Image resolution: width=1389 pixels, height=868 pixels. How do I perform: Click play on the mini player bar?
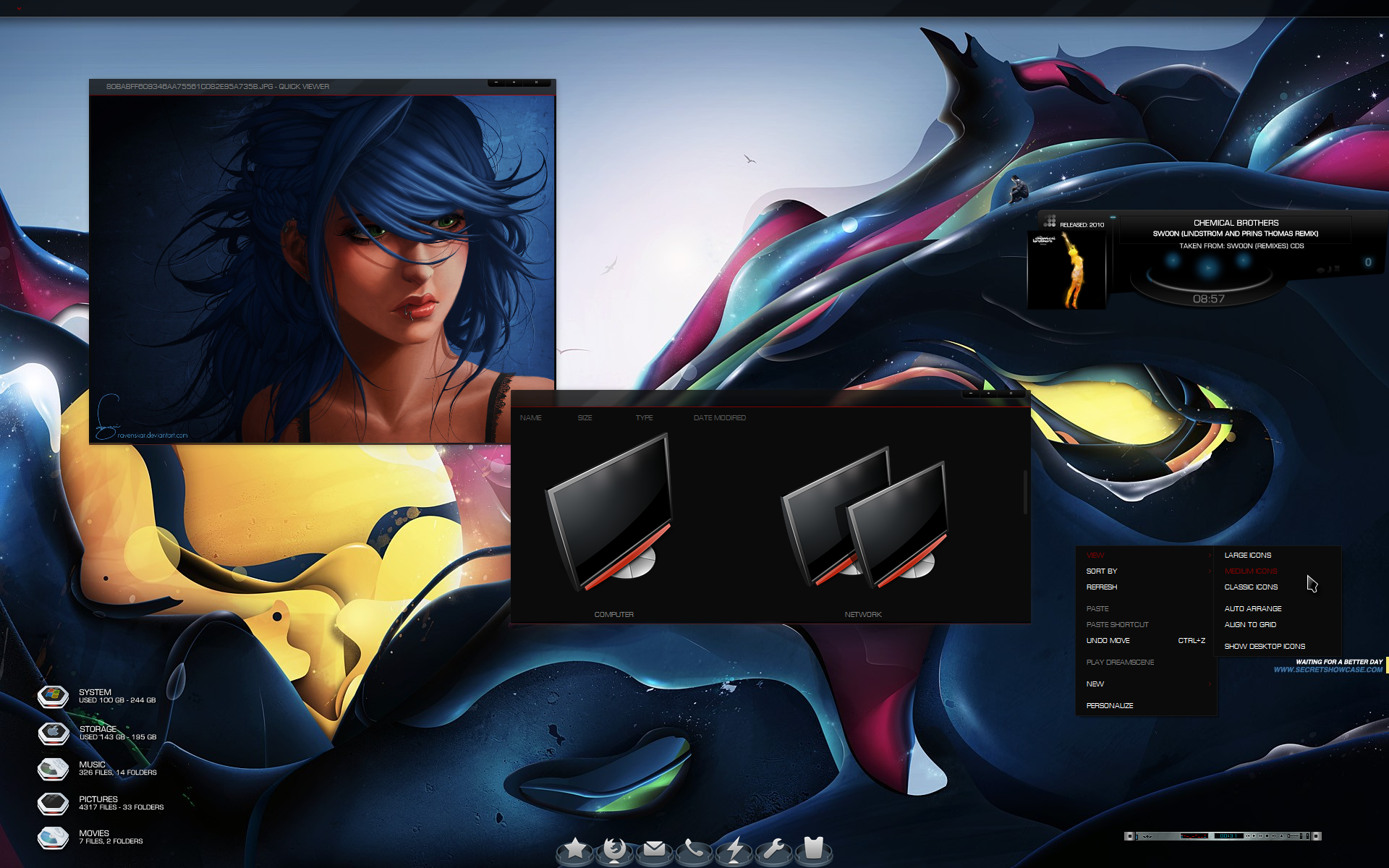1254,836
